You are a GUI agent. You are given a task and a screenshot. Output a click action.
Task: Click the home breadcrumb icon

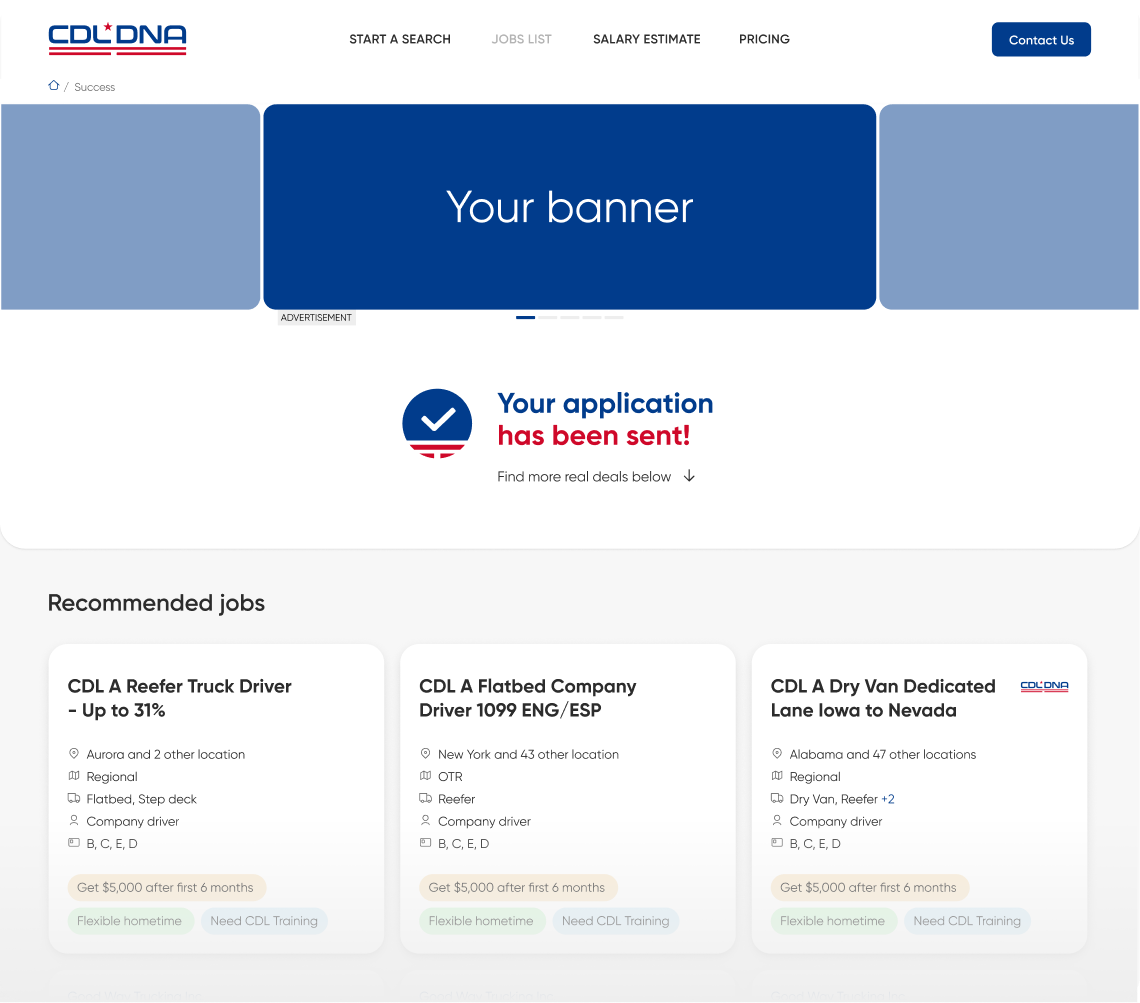[x=54, y=86]
